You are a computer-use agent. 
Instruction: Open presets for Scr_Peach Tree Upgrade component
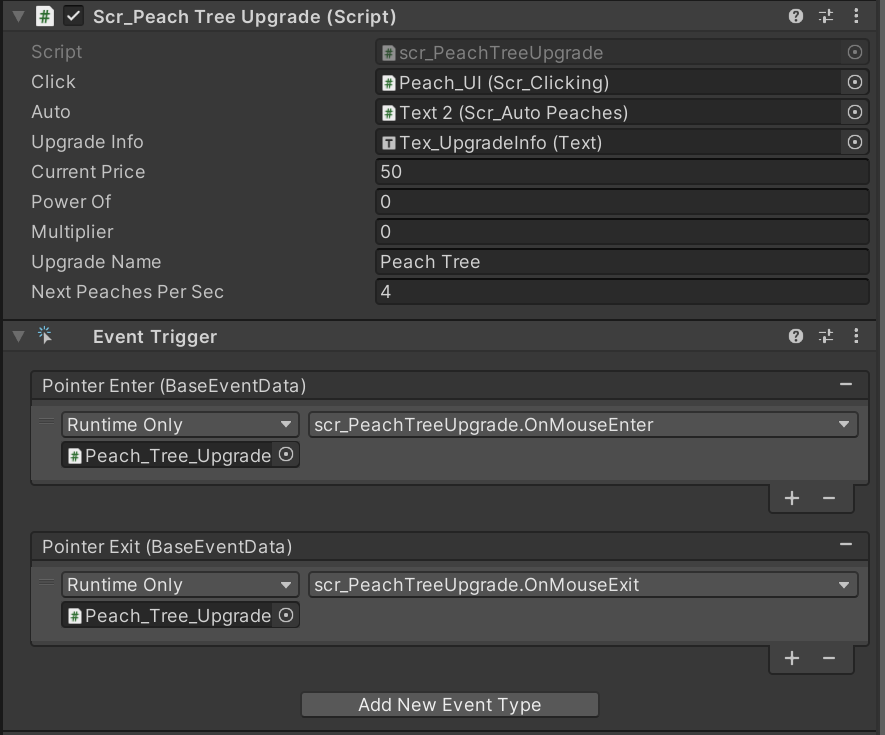(826, 16)
